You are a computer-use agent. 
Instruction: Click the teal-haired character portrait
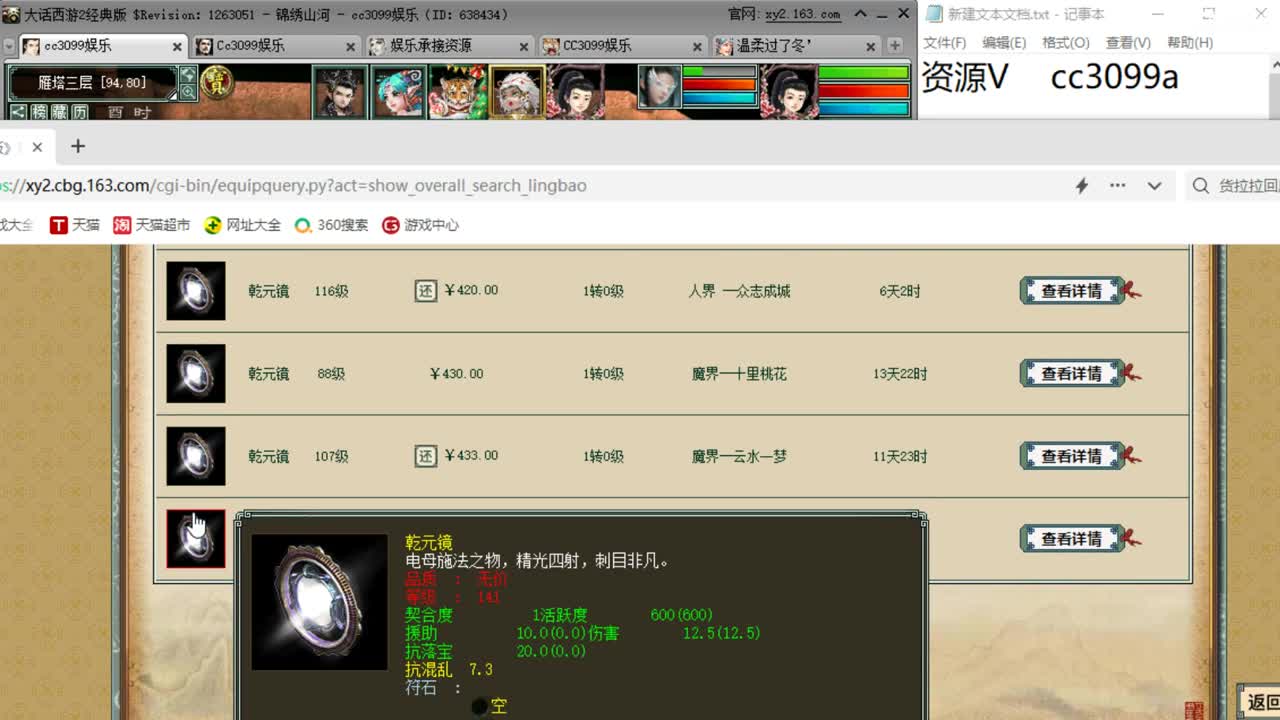[399, 92]
